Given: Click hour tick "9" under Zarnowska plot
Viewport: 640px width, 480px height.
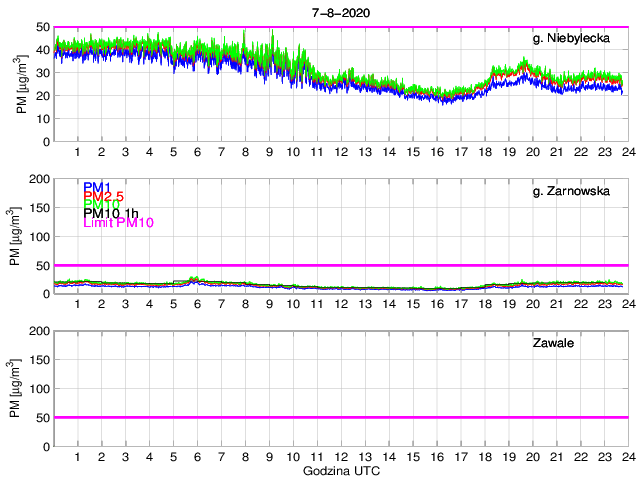Looking at the screenshot, I should point(269,304).
